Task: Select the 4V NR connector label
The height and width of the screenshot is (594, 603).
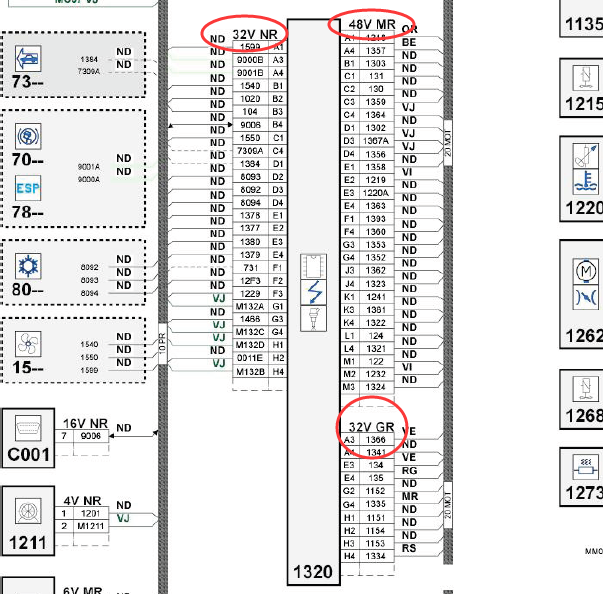Action: (82, 501)
